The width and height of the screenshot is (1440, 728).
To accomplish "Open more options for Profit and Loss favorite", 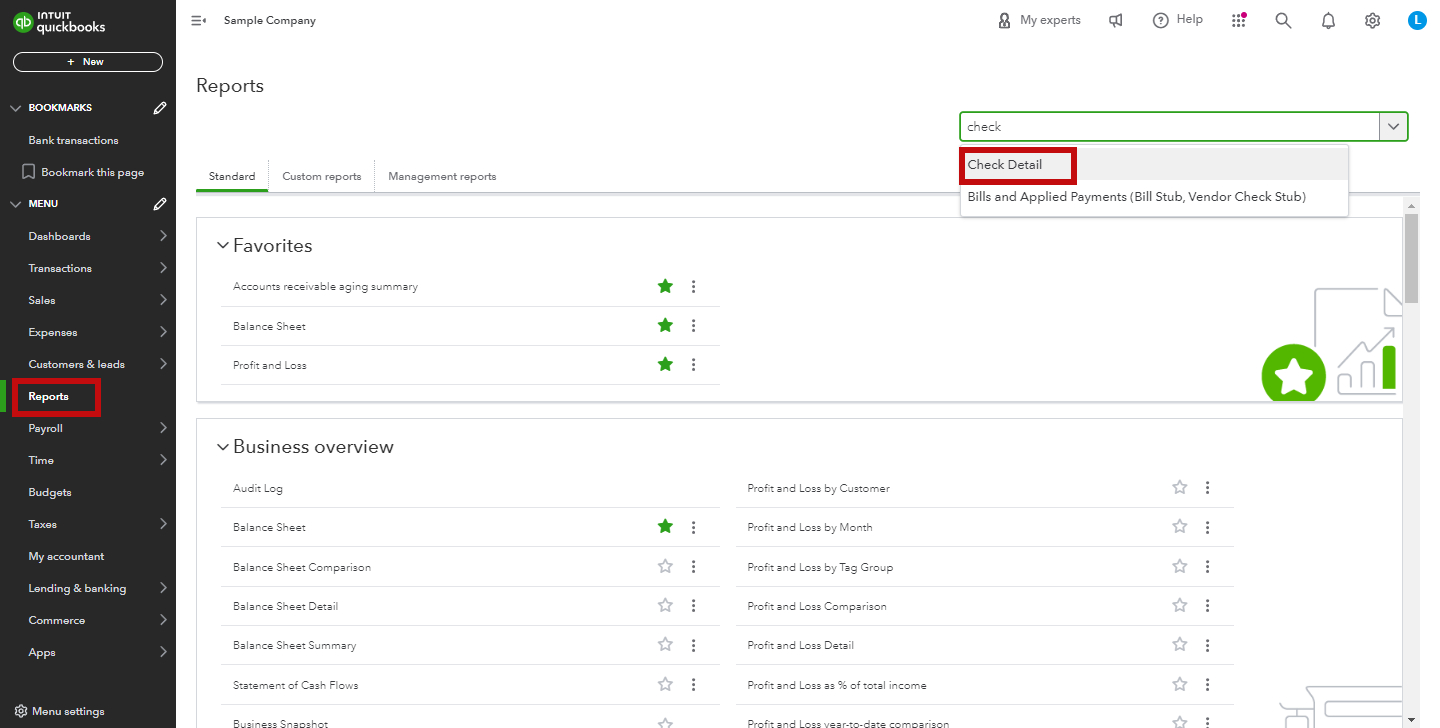I will [x=693, y=365].
